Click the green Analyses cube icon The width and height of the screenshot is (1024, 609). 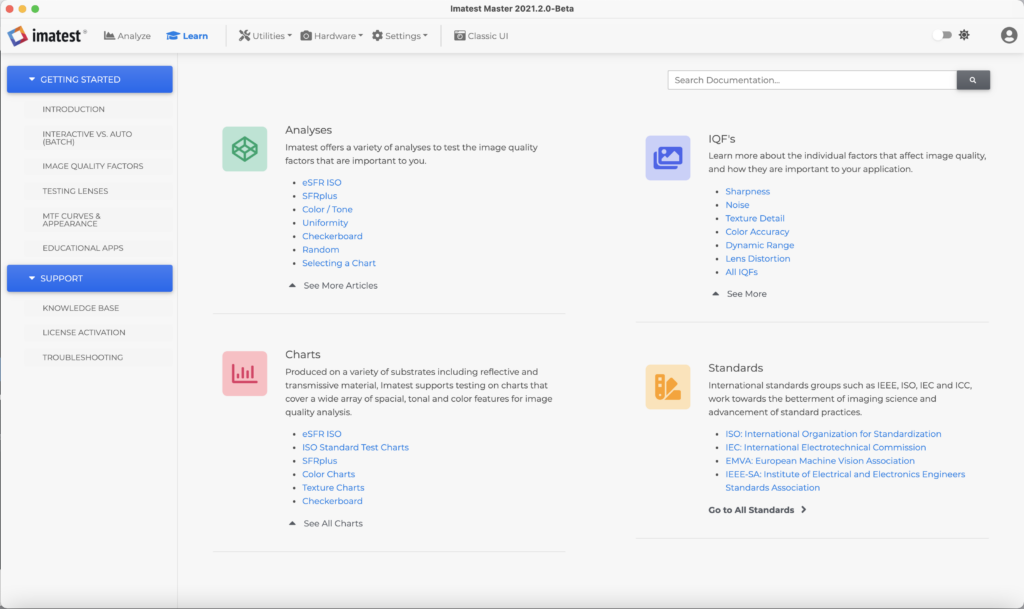pyautogui.click(x=245, y=149)
